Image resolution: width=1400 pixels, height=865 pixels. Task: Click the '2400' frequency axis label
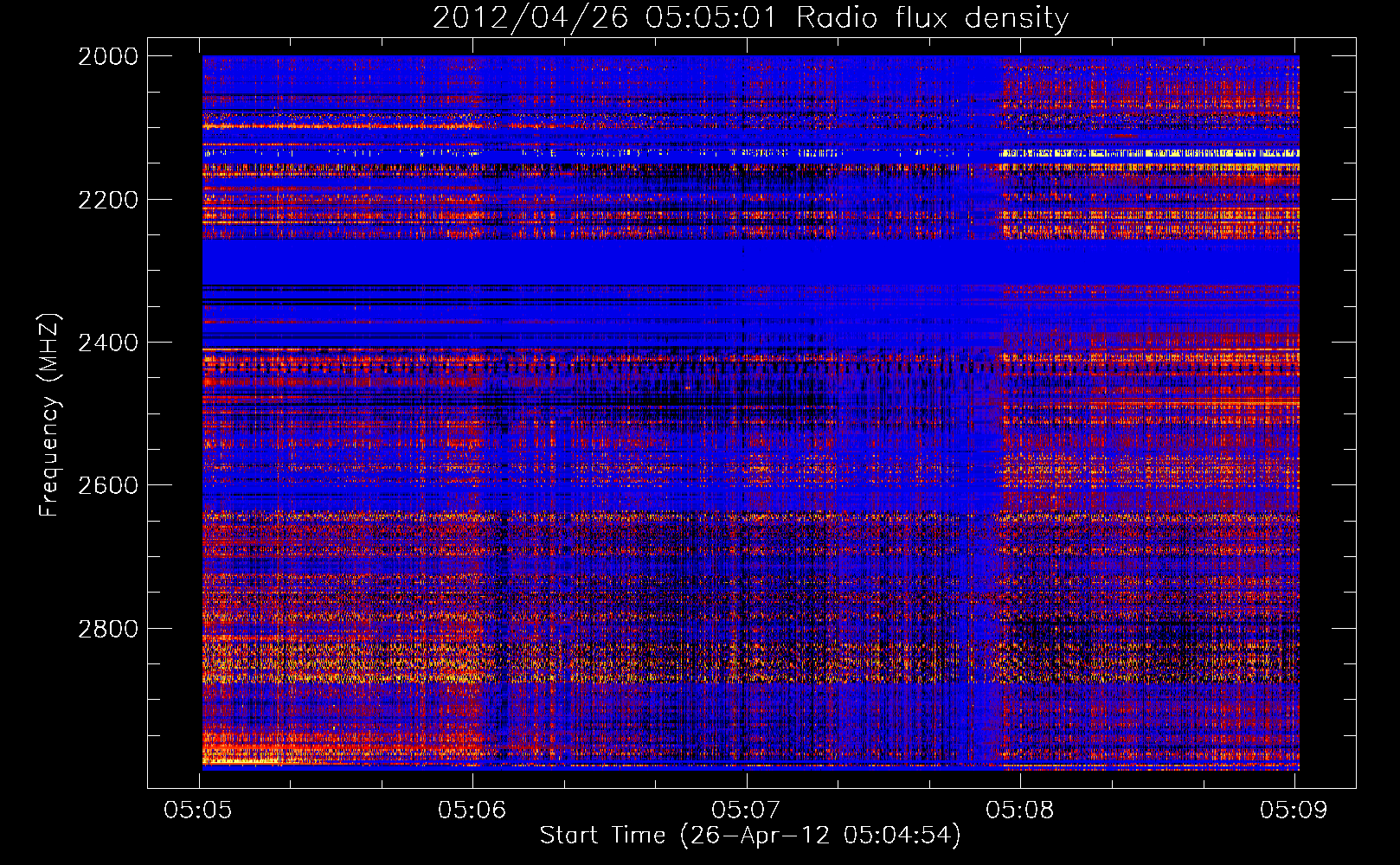pyautogui.click(x=108, y=343)
